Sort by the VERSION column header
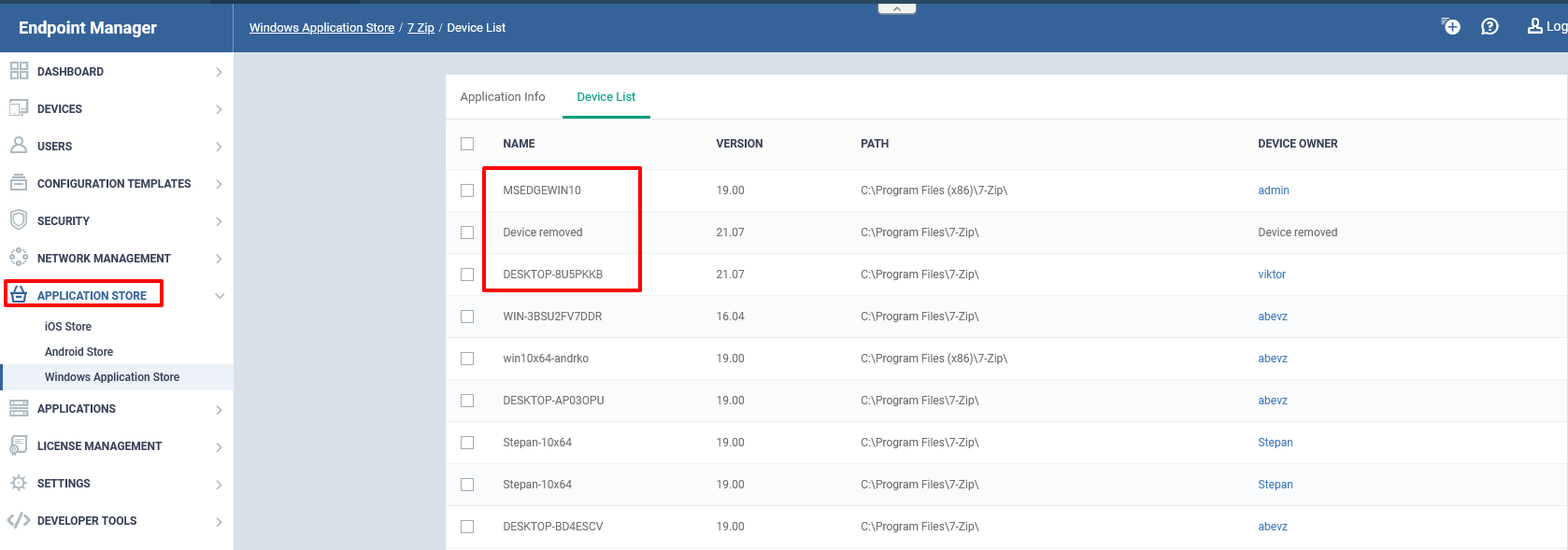 (739, 144)
